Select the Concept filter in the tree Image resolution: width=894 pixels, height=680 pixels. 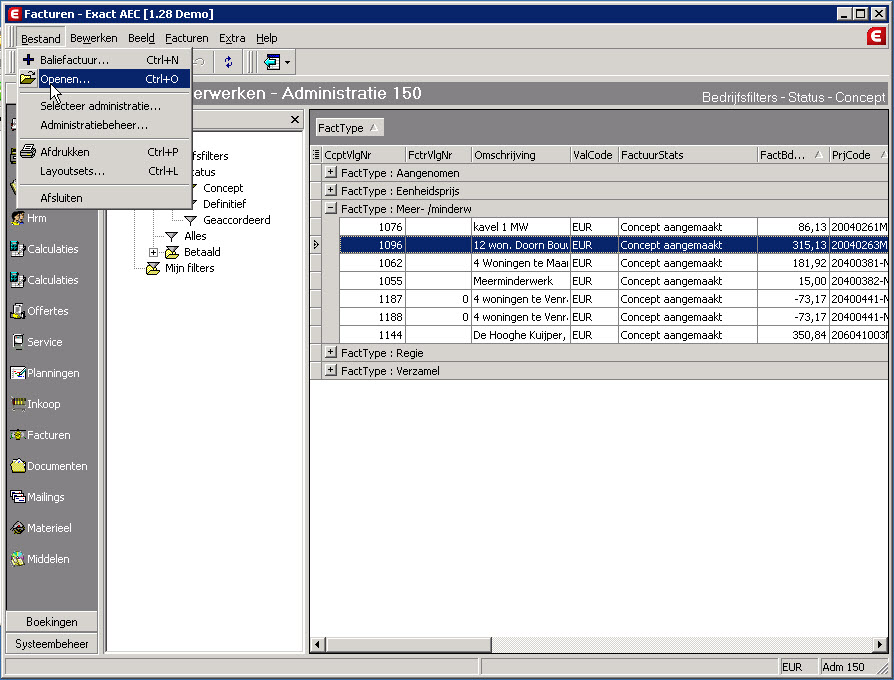click(223, 188)
